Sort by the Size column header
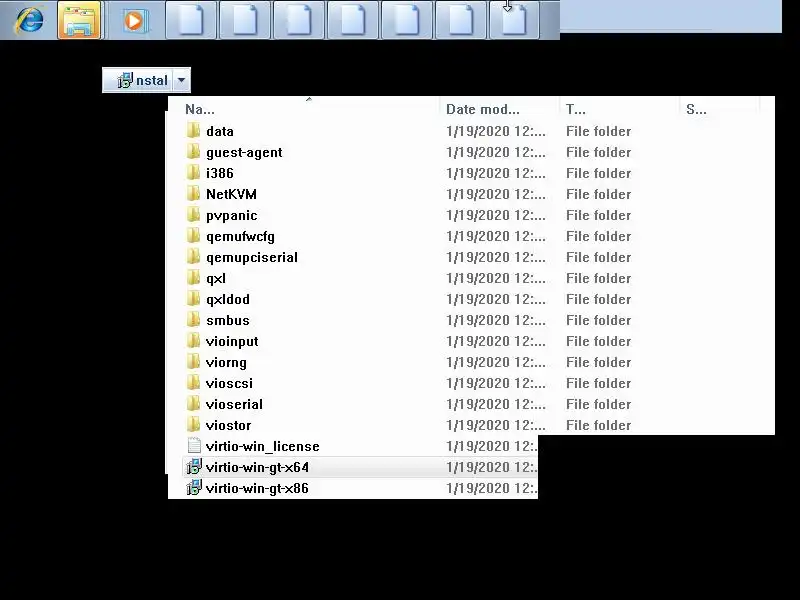 click(696, 109)
